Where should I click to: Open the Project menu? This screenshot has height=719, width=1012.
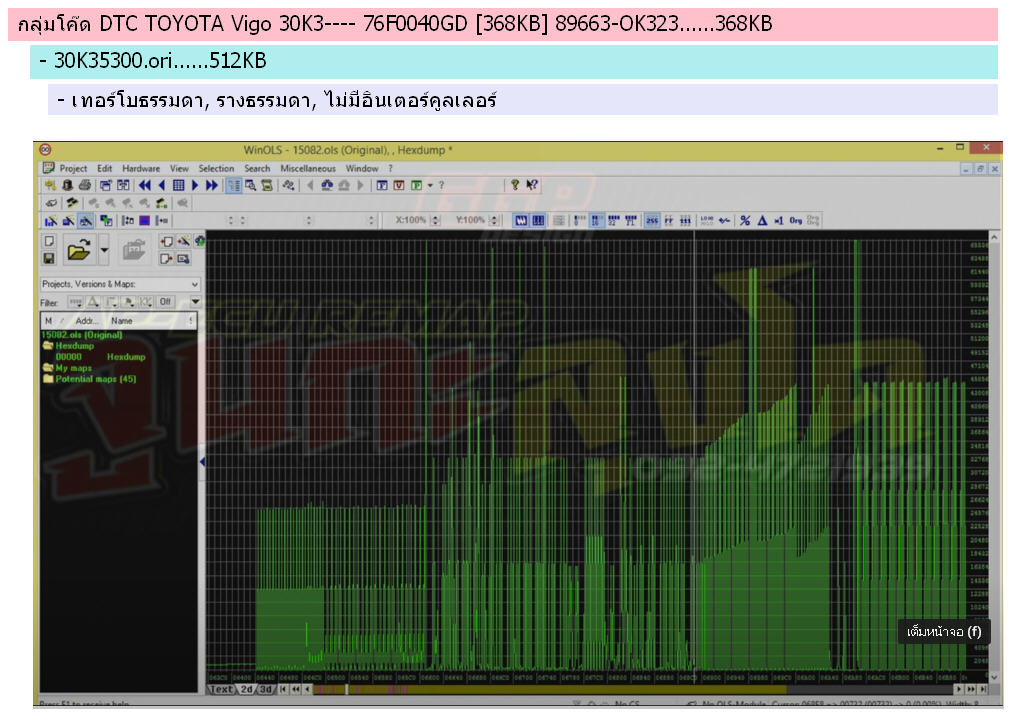[x=73, y=168]
